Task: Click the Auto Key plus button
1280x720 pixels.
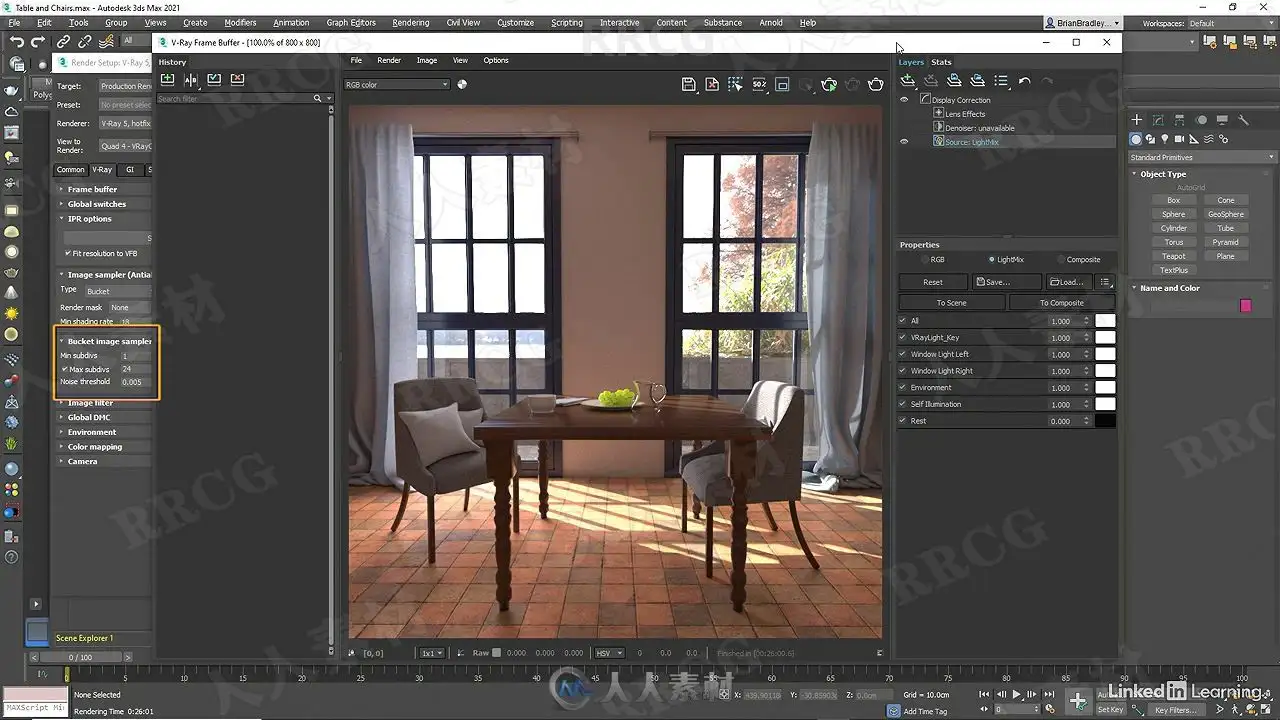Action: click(x=1077, y=700)
